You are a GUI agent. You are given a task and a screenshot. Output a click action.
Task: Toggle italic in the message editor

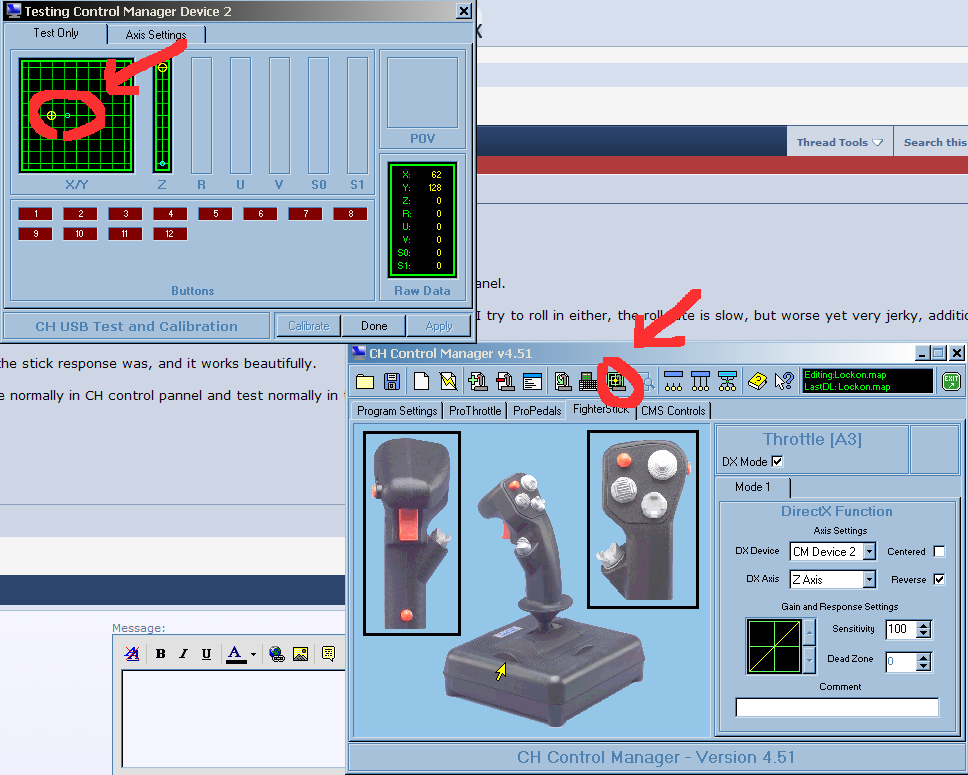coord(183,653)
